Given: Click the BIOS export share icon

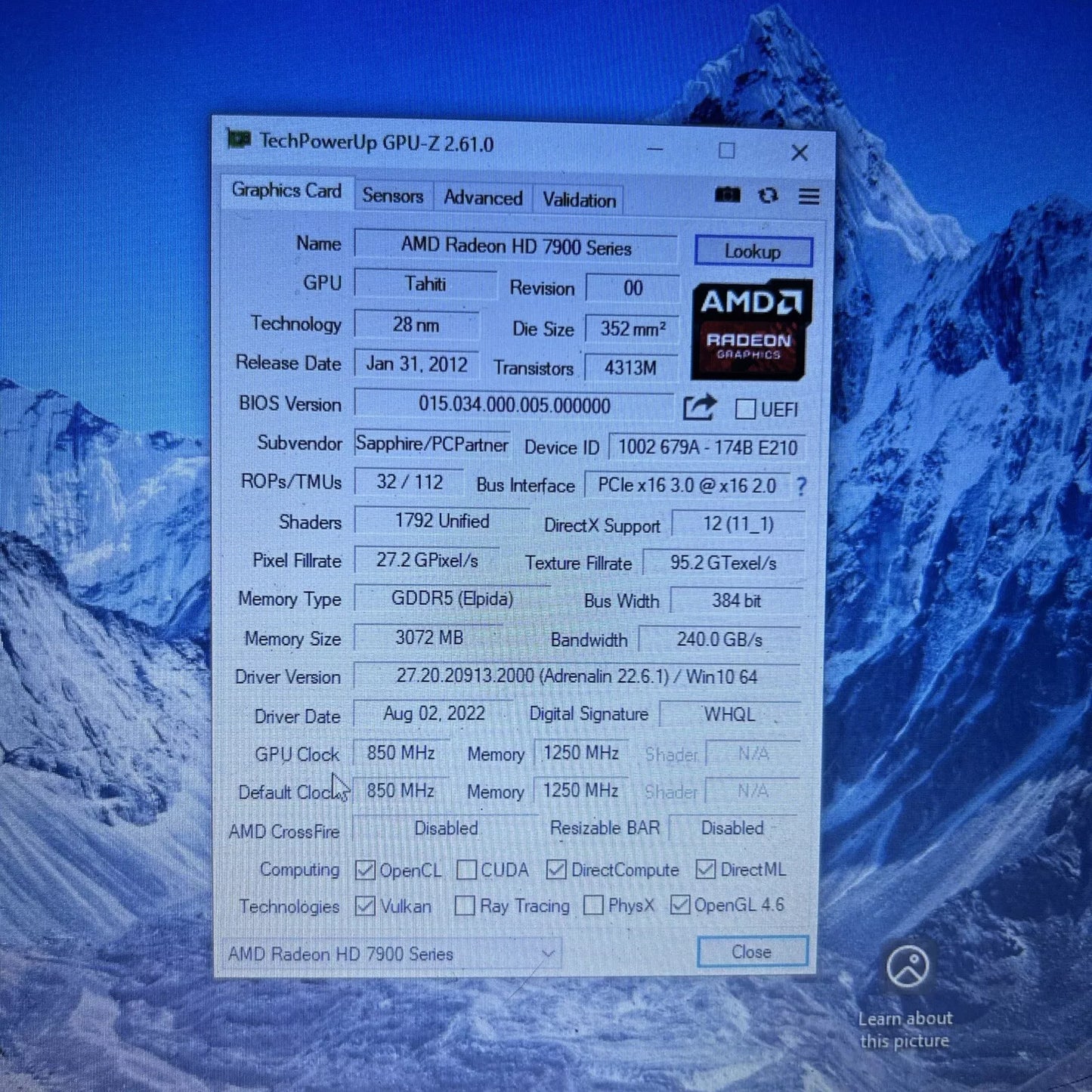Looking at the screenshot, I should pyautogui.click(x=699, y=407).
